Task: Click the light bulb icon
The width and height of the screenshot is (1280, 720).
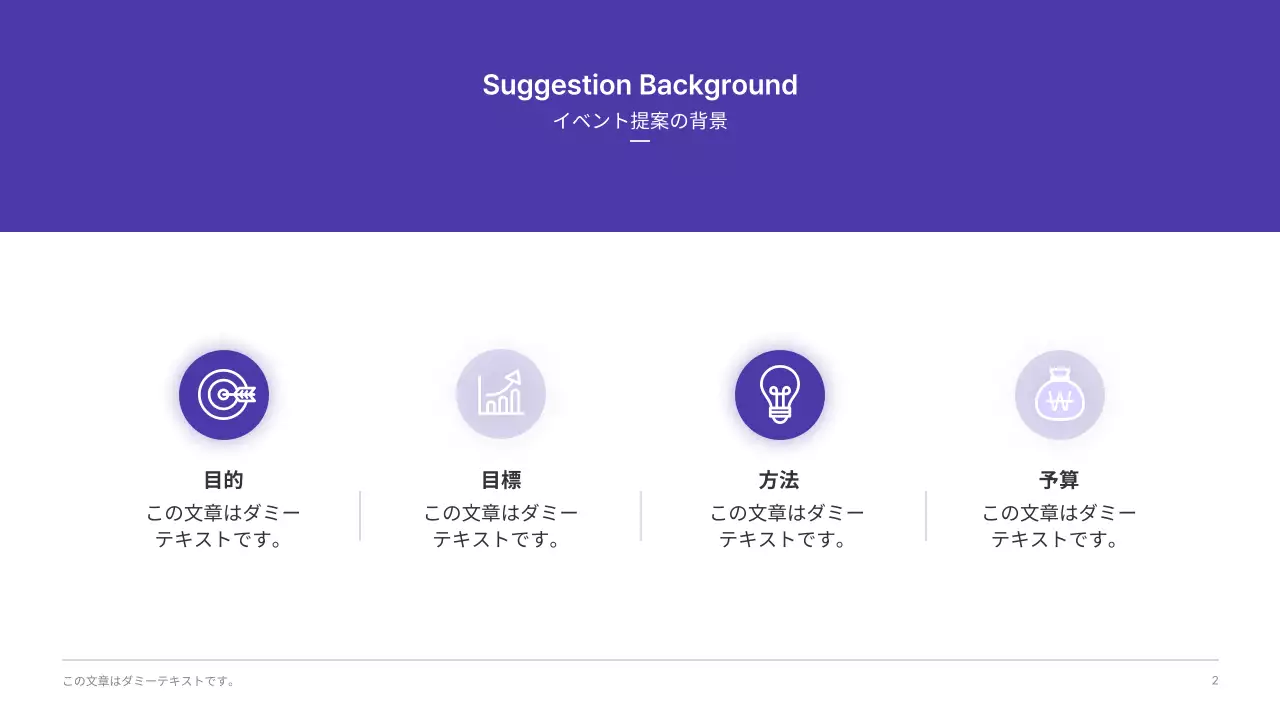Action: point(780,395)
